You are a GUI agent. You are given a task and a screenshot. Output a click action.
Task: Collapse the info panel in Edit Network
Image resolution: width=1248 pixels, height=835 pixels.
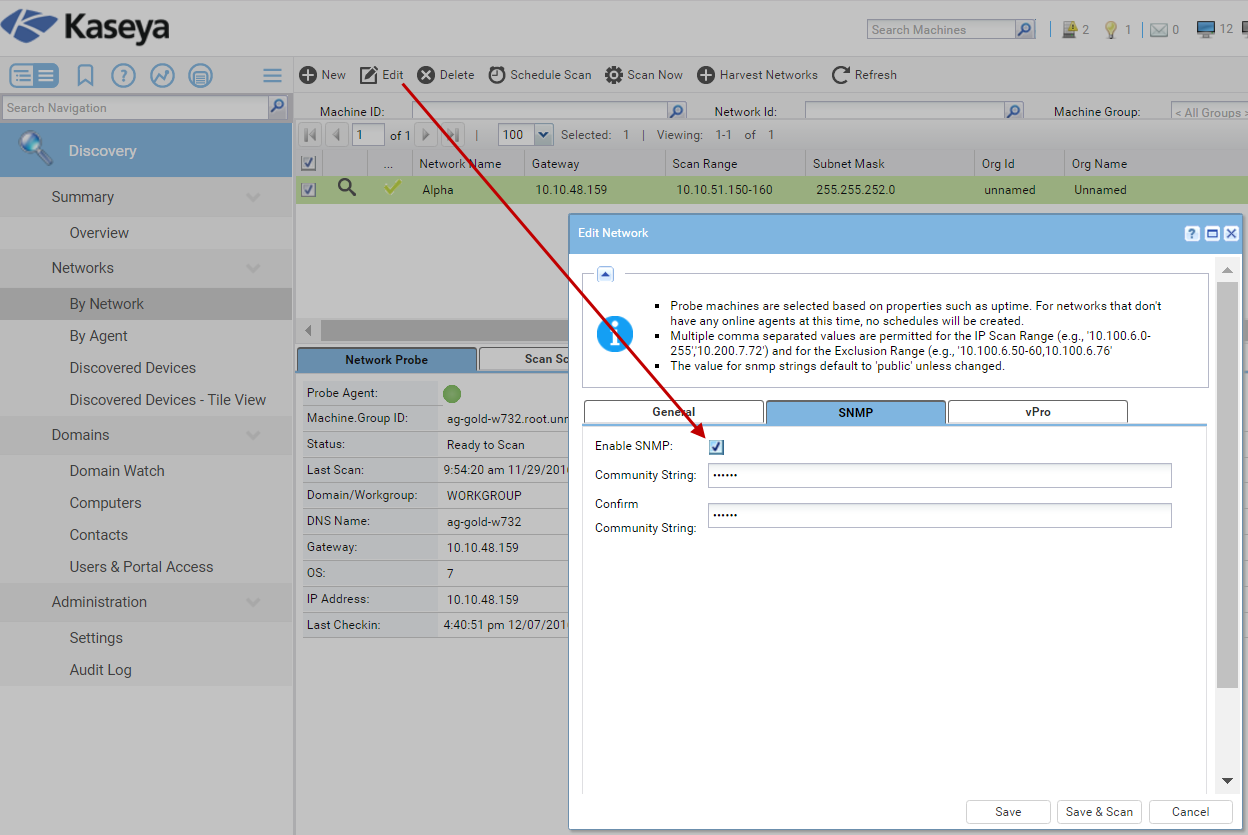[606, 273]
